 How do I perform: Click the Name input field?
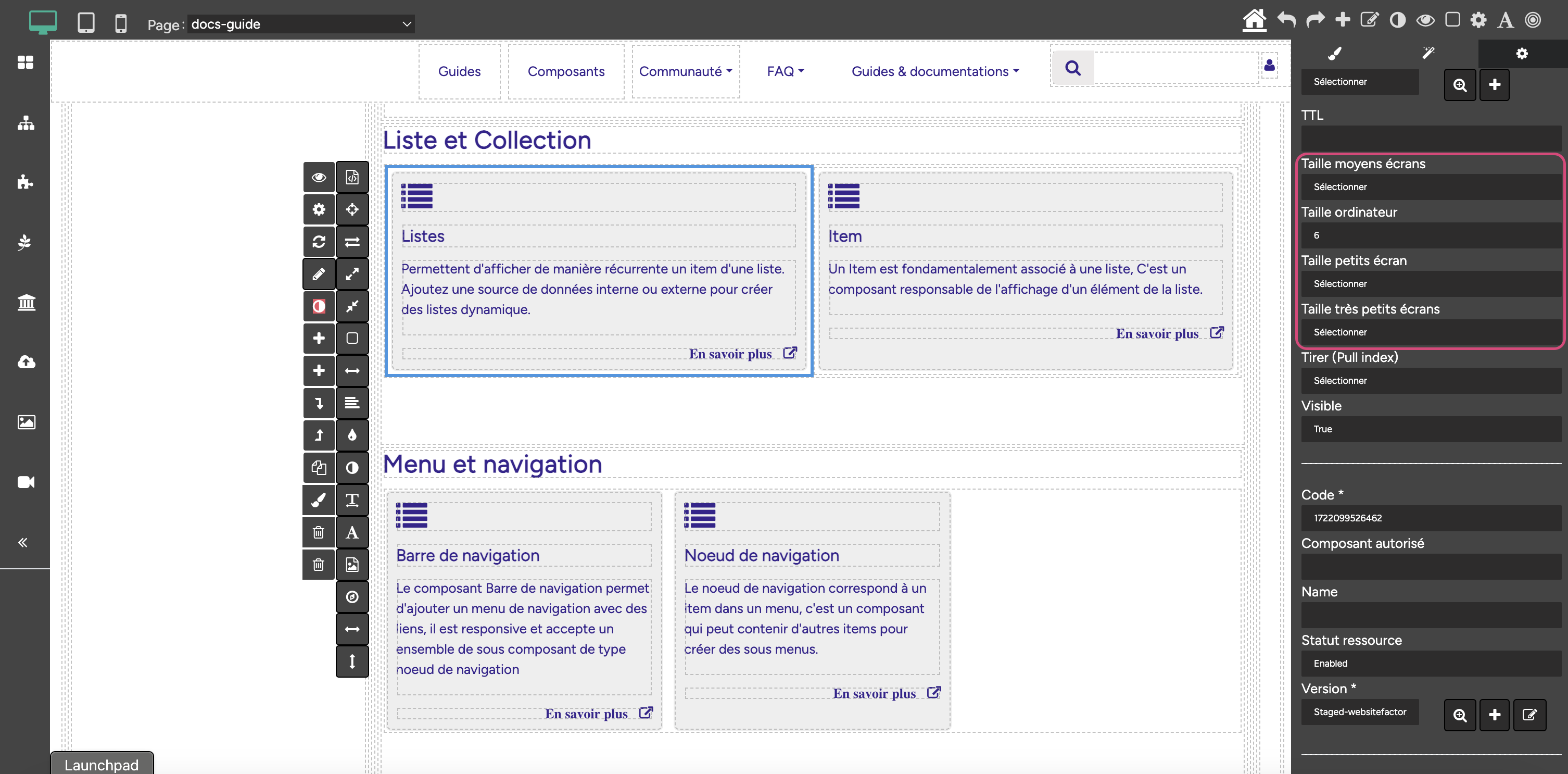click(1431, 615)
